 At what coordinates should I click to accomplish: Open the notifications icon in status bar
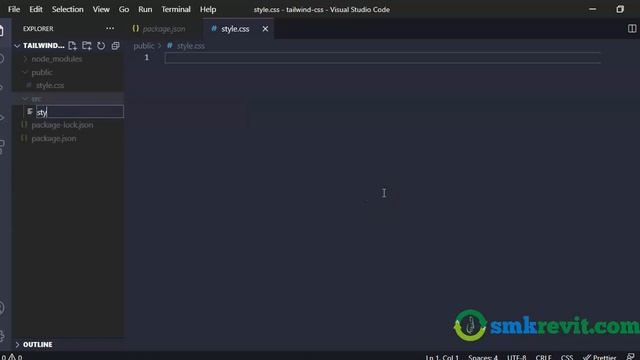point(631,357)
